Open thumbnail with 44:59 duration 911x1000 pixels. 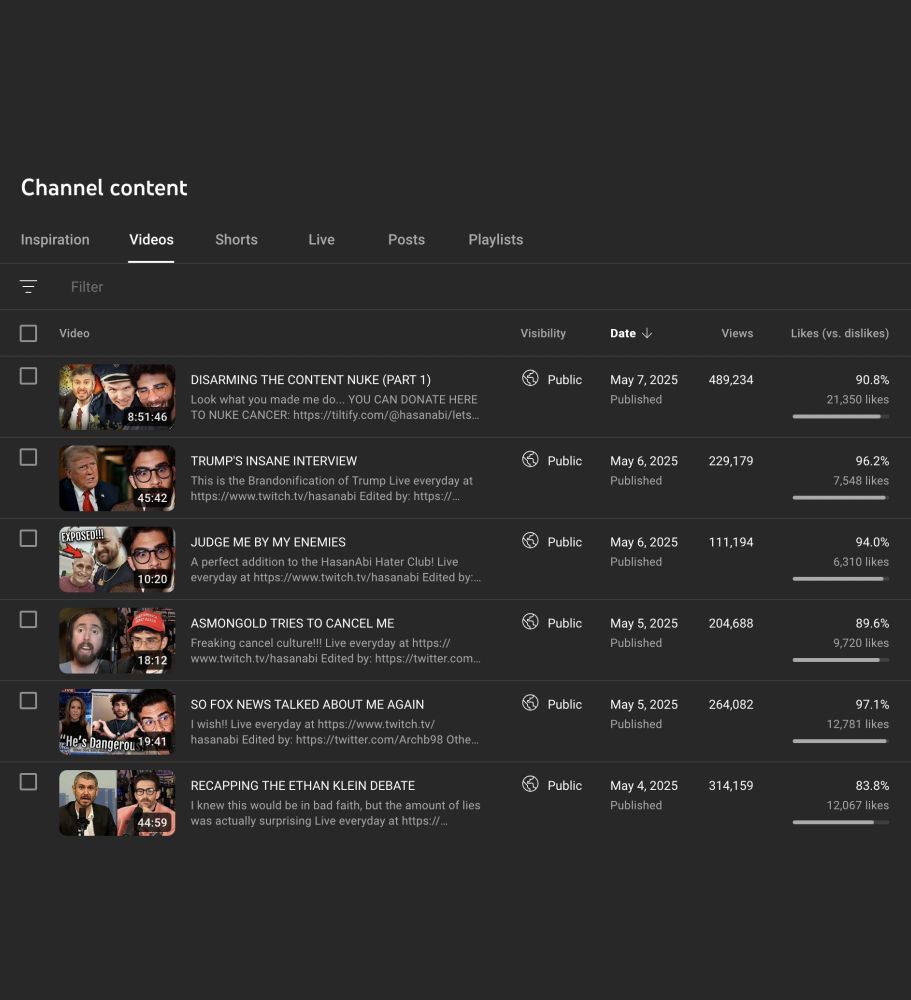117,802
